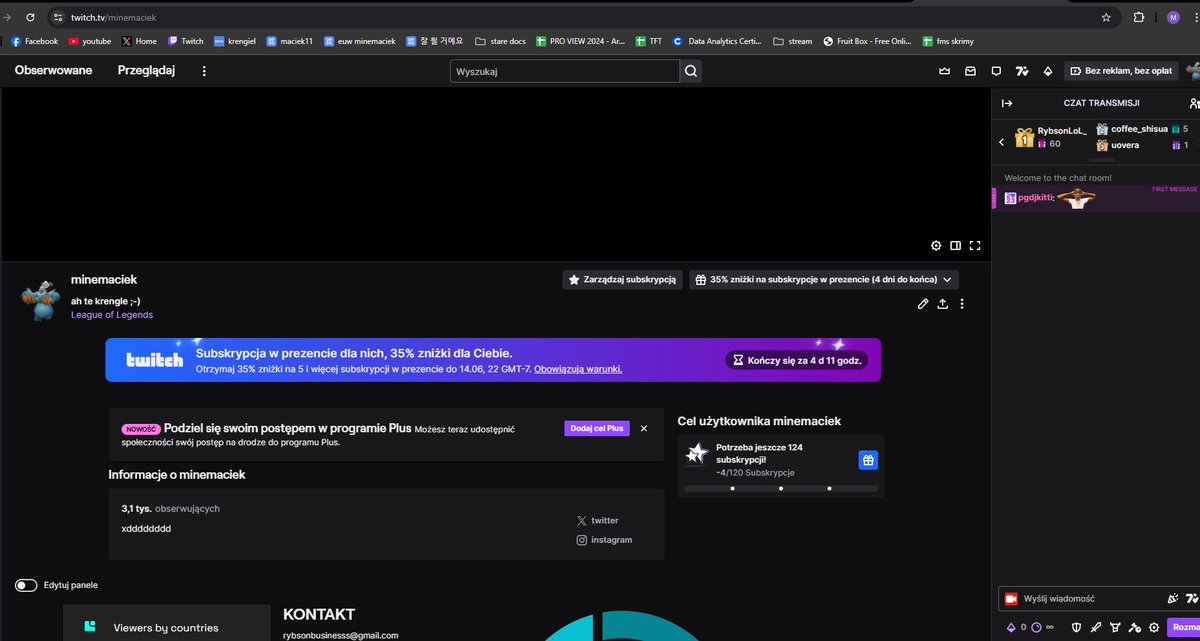1200x641 pixels.
Task: Click the Zarządzaj subskrypcją button
Action: click(x=622, y=280)
